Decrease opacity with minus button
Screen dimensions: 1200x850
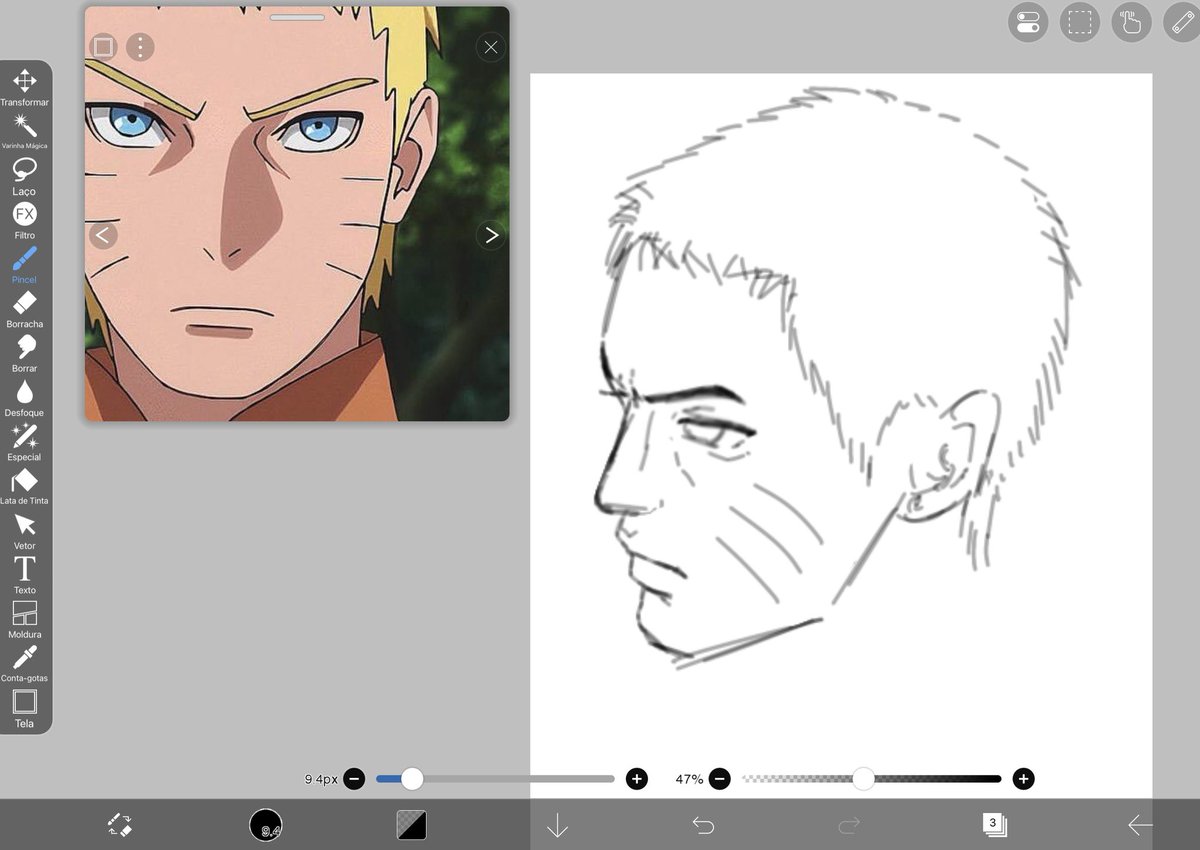click(720, 779)
